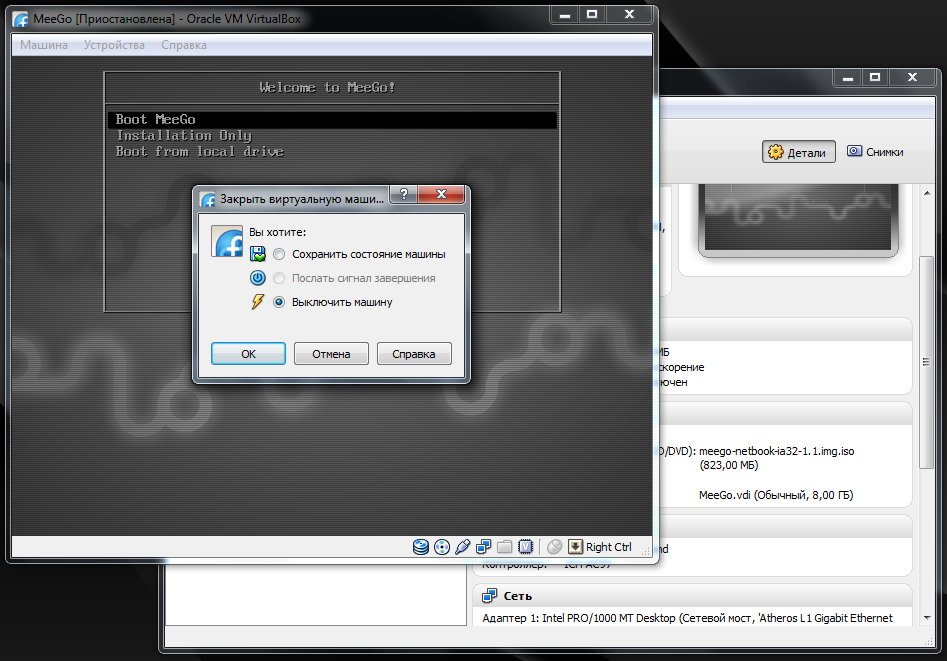This screenshot has width=947, height=661.
Task: Select the 'Сохранить состояние машины' radio option
Action: 279,254
